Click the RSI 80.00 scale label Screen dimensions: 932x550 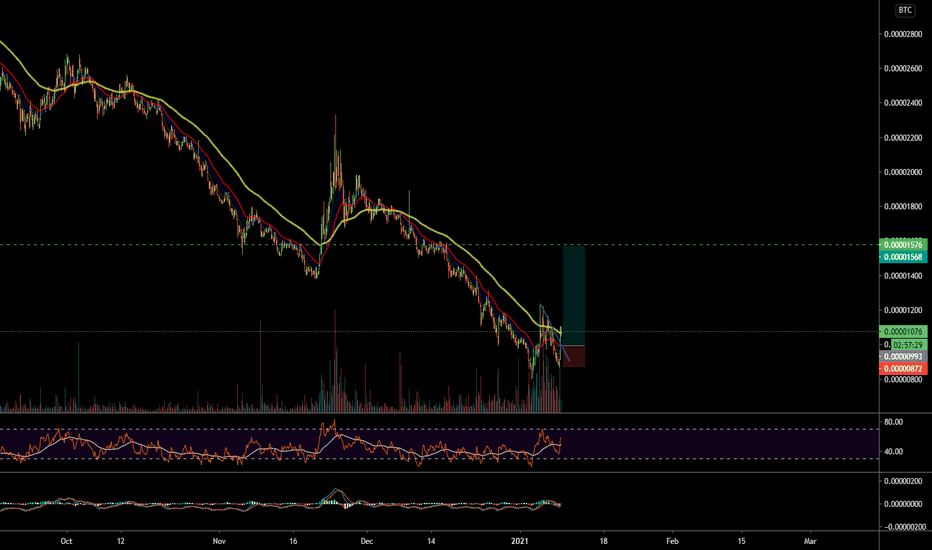coord(893,422)
